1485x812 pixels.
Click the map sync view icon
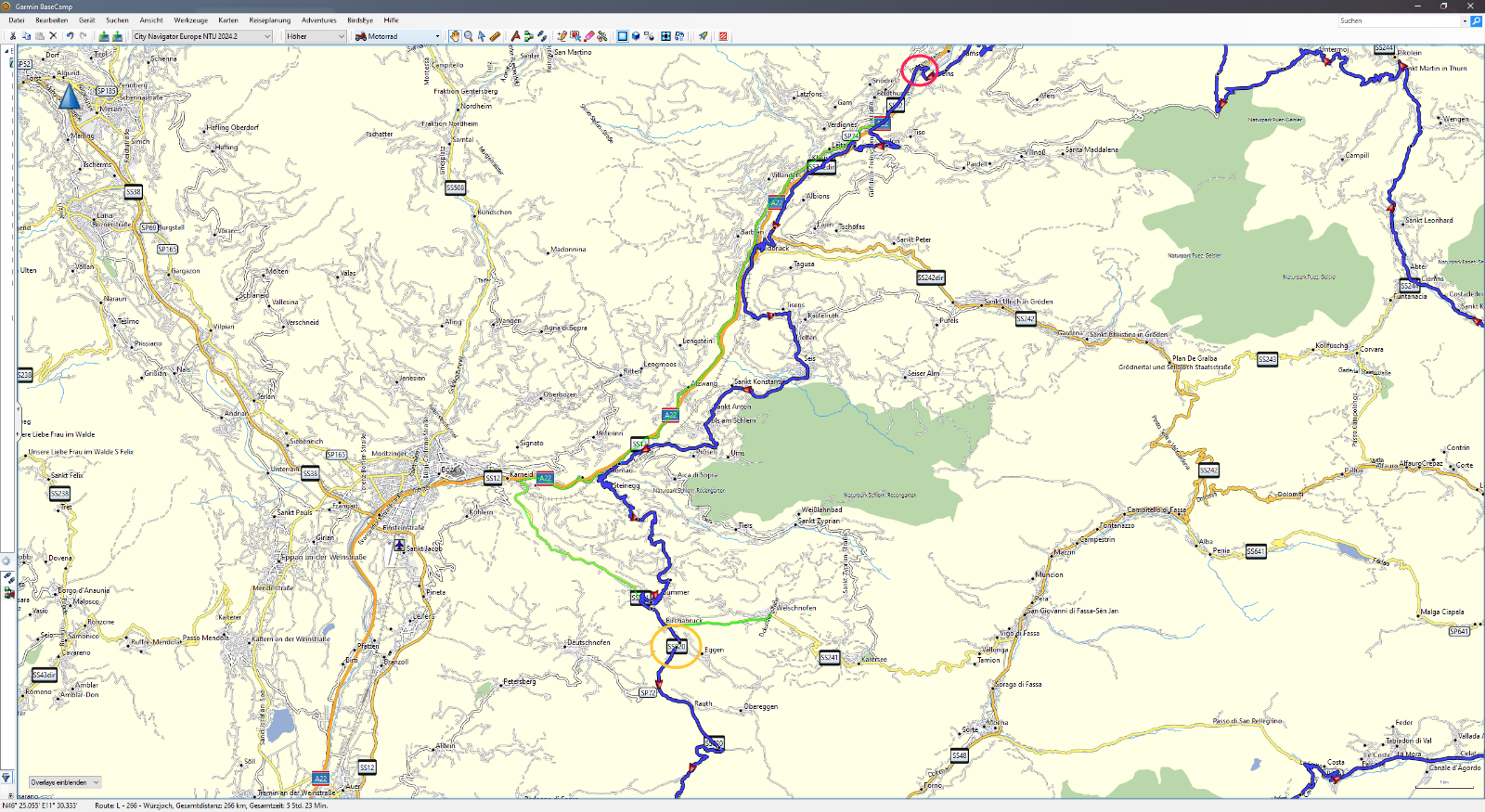[x=679, y=36]
